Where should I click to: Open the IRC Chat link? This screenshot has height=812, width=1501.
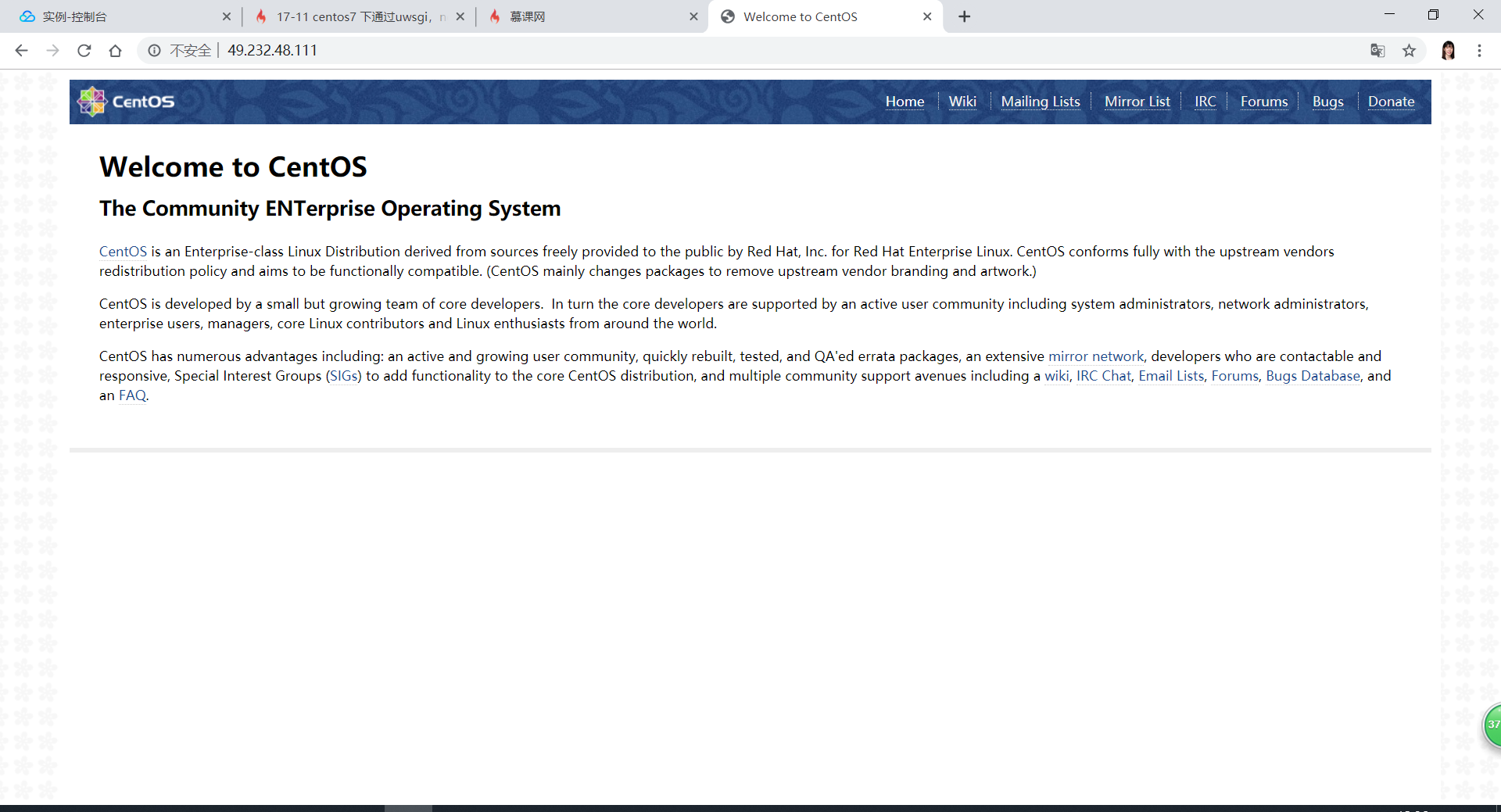[1104, 376]
